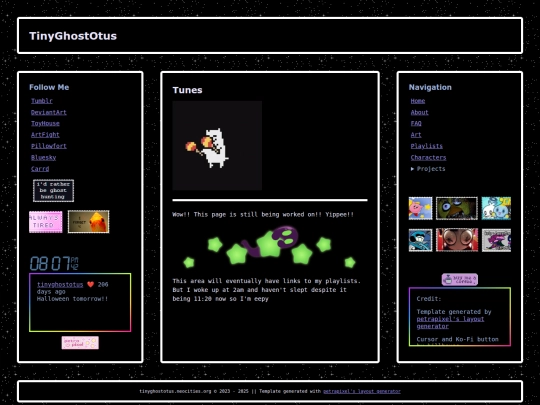540x405 pixels.
Task: Click the TinyGhostOtus site title
Action: click(73, 36)
